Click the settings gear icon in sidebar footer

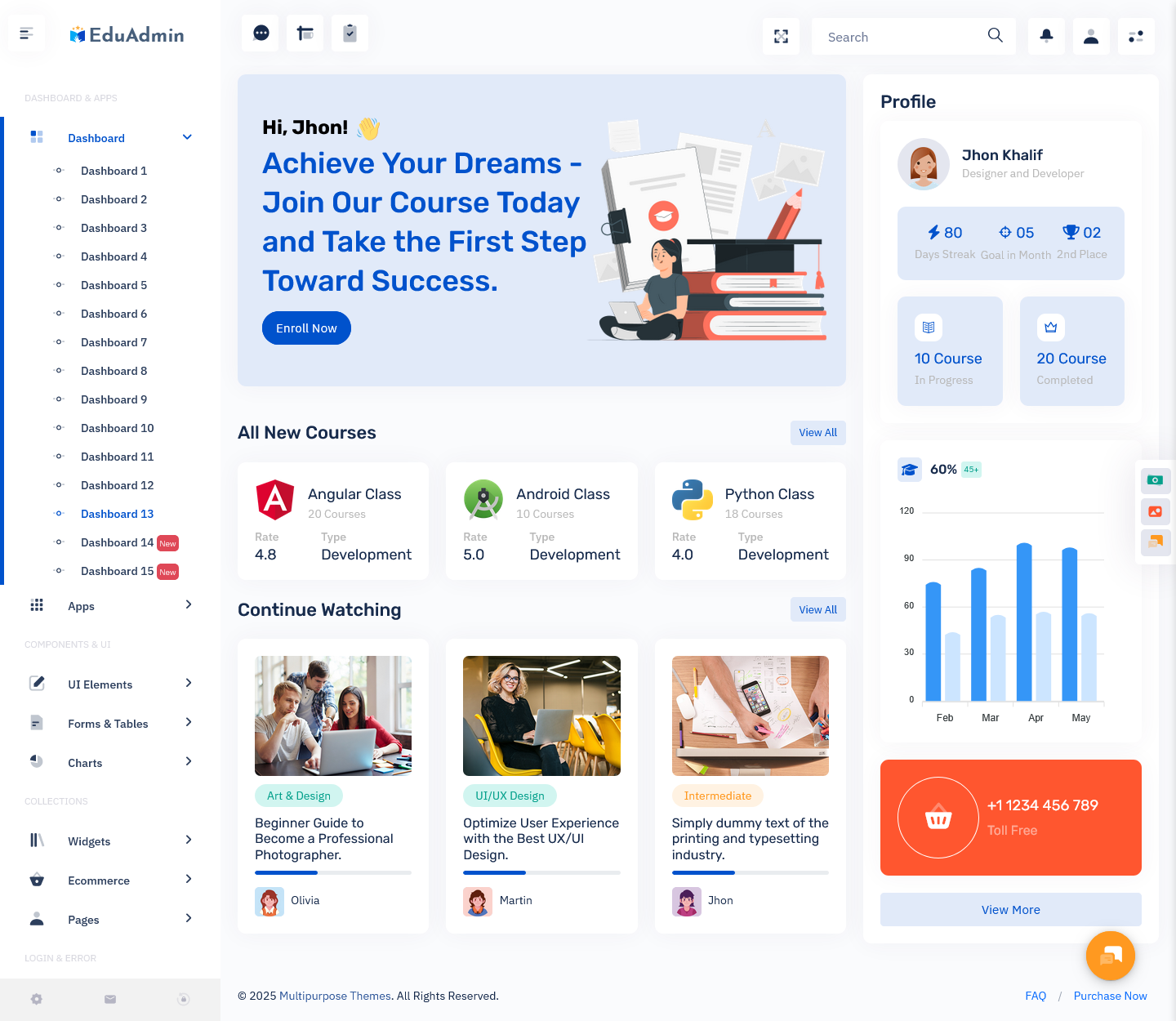point(37,999)
